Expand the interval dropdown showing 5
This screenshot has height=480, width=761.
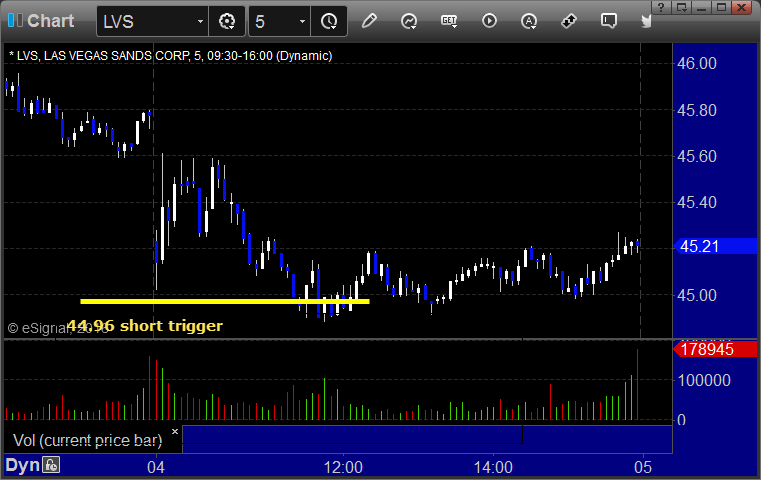pyautogui.click(x=302, y=21)
